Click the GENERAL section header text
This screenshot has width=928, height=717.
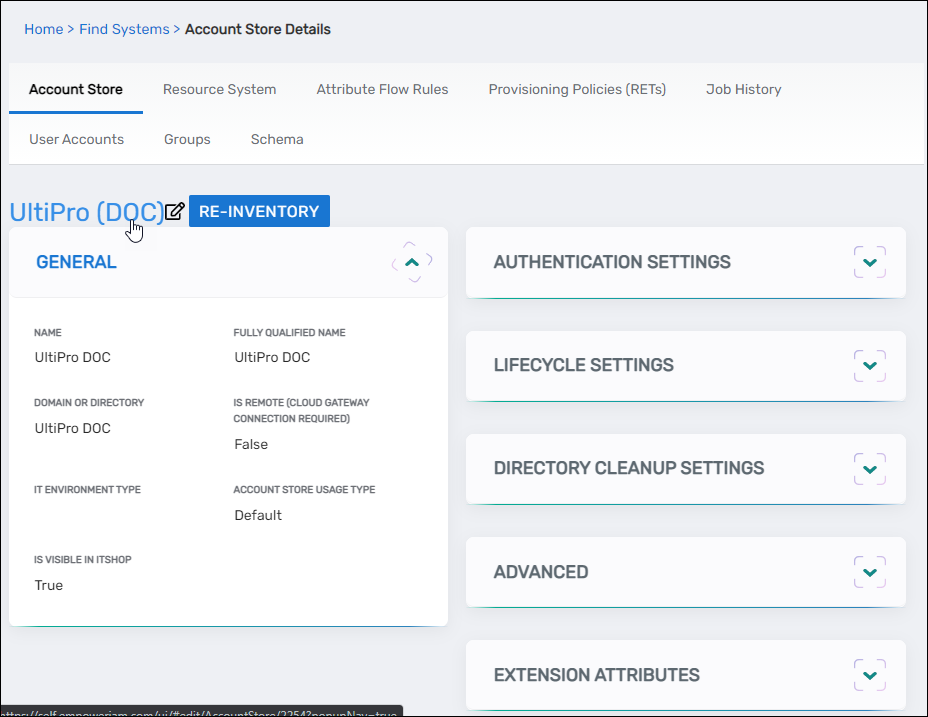click(76, 262)
